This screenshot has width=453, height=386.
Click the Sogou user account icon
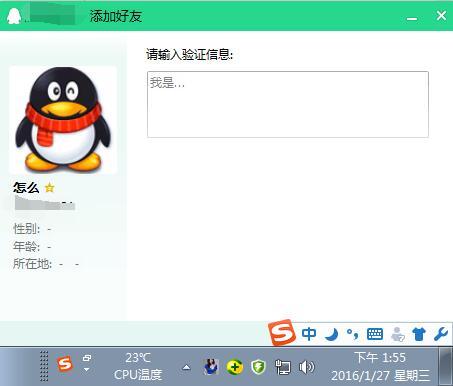tap(397, 334)
